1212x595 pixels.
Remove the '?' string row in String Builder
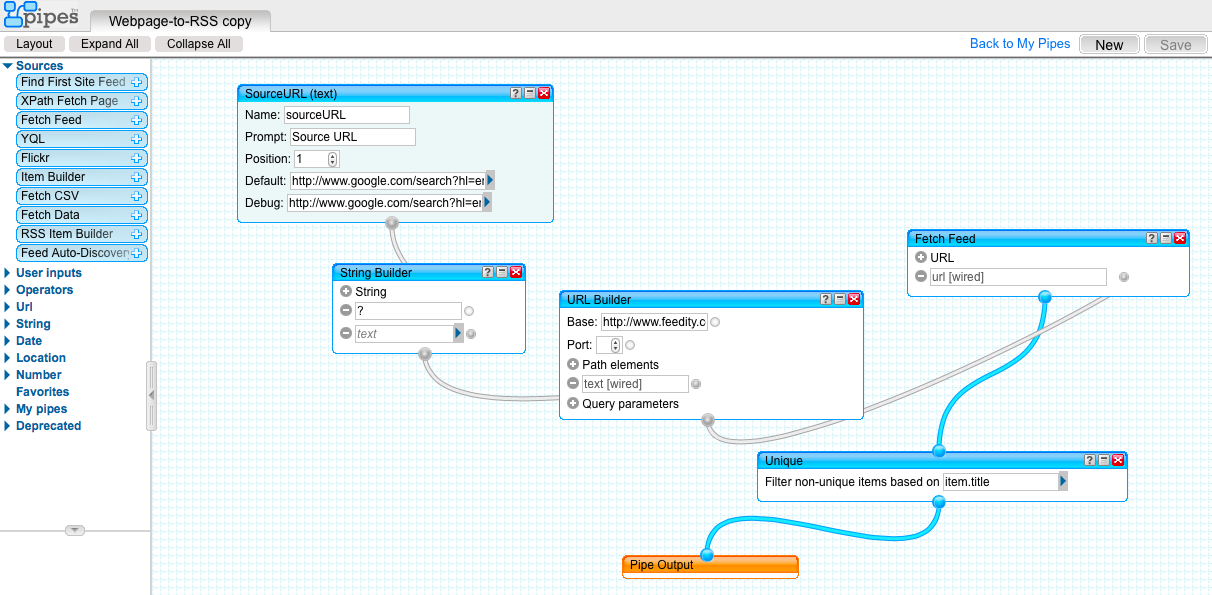tap(346, 311)
